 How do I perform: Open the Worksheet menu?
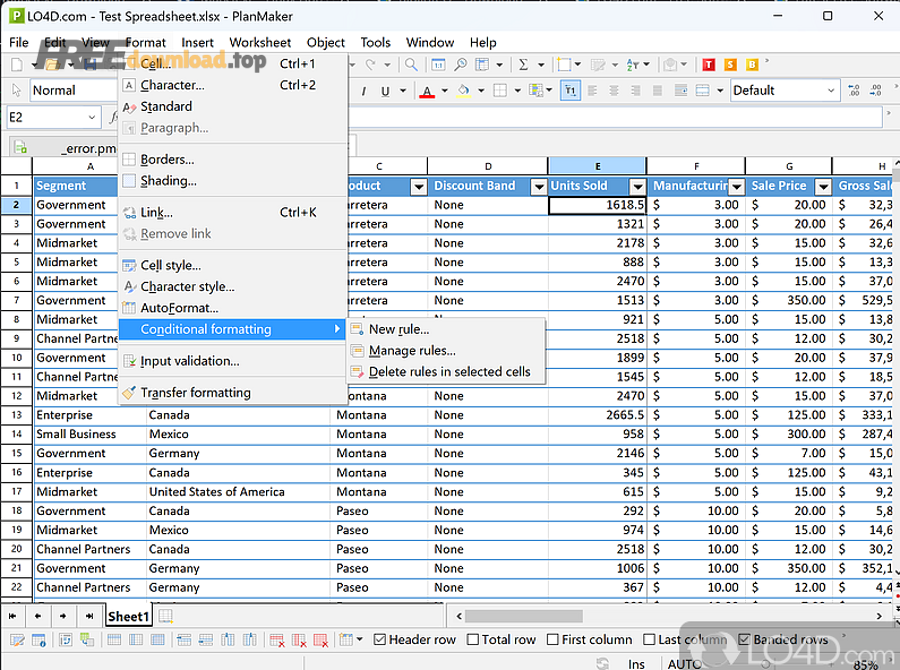point(260,42)
